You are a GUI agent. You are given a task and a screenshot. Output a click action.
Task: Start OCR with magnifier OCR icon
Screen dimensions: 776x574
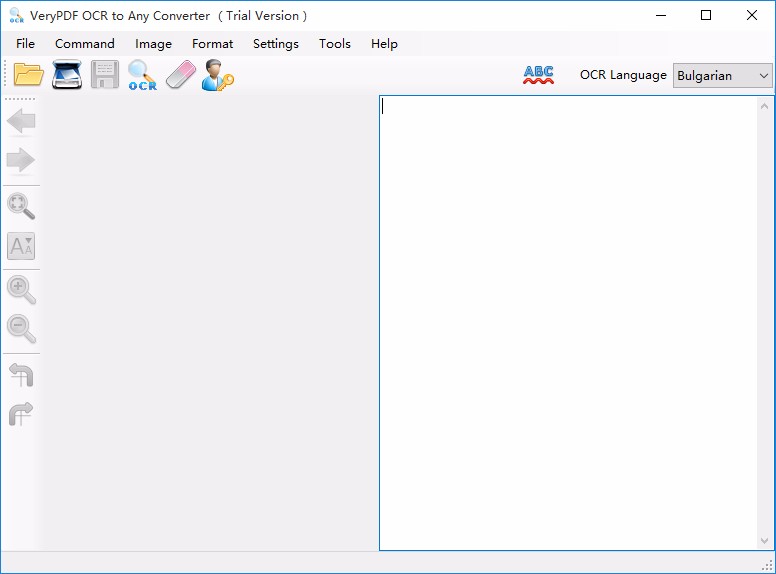(143, 75)
